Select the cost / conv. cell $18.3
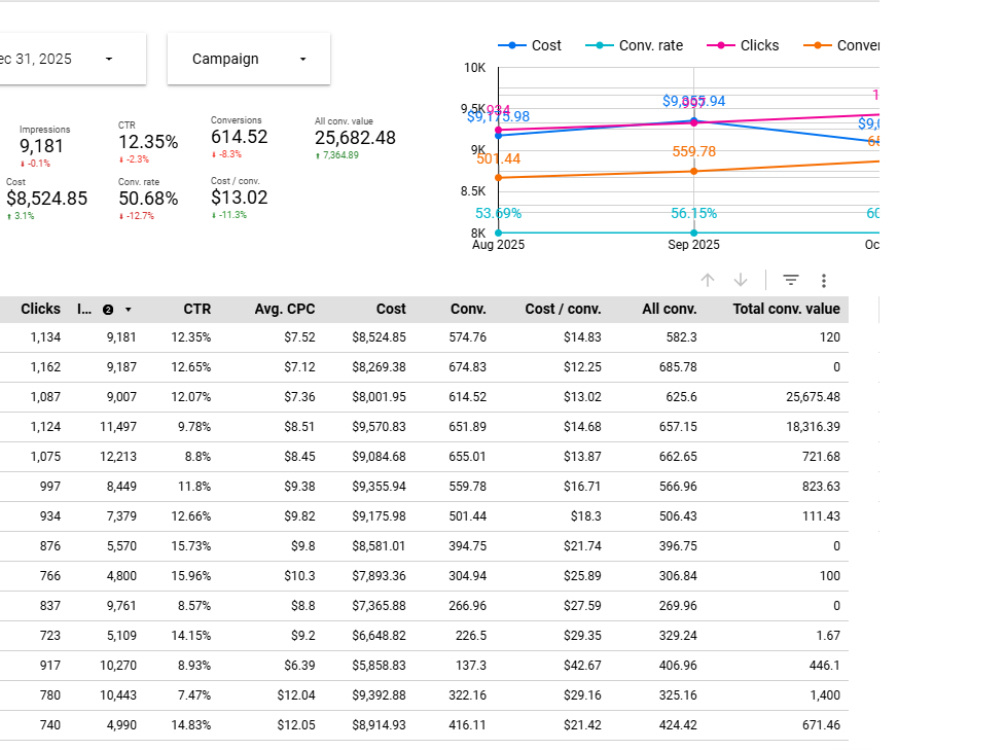 point(585,517)
